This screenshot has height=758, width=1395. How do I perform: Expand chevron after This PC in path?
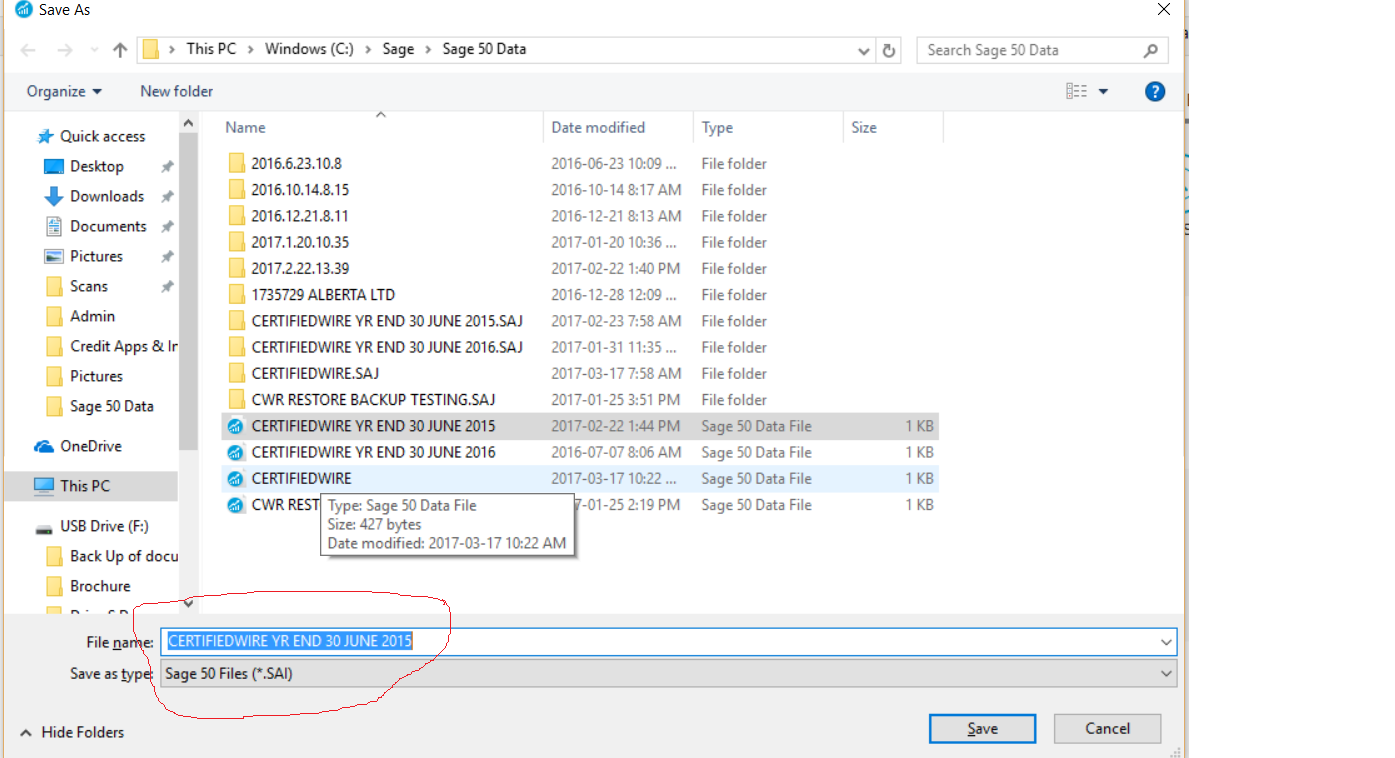click(x=250, y=49)
